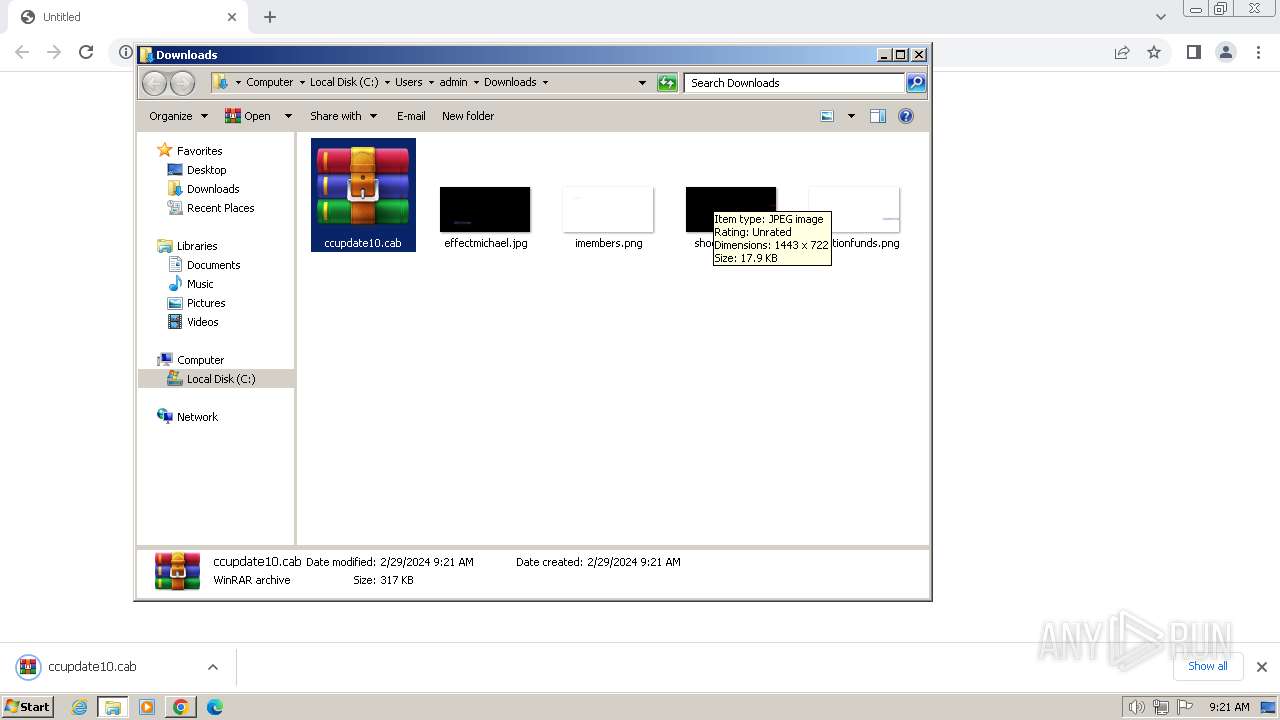The width and height of the screenshot is (1280, 720).
Task: Click Show all downloads button
Action: 1207,666
